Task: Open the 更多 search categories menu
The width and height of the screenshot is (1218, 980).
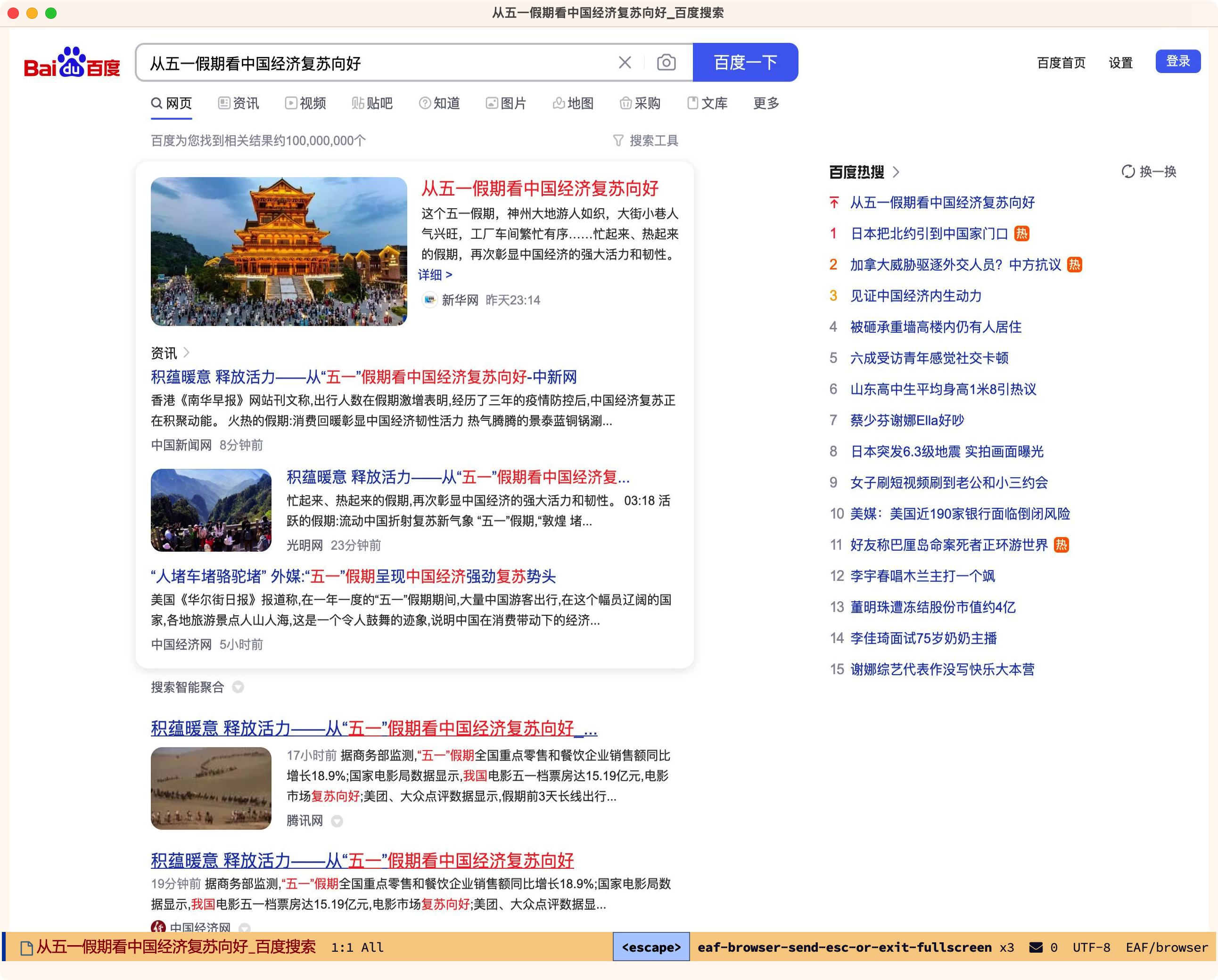Action: click(x=766, y=103)
